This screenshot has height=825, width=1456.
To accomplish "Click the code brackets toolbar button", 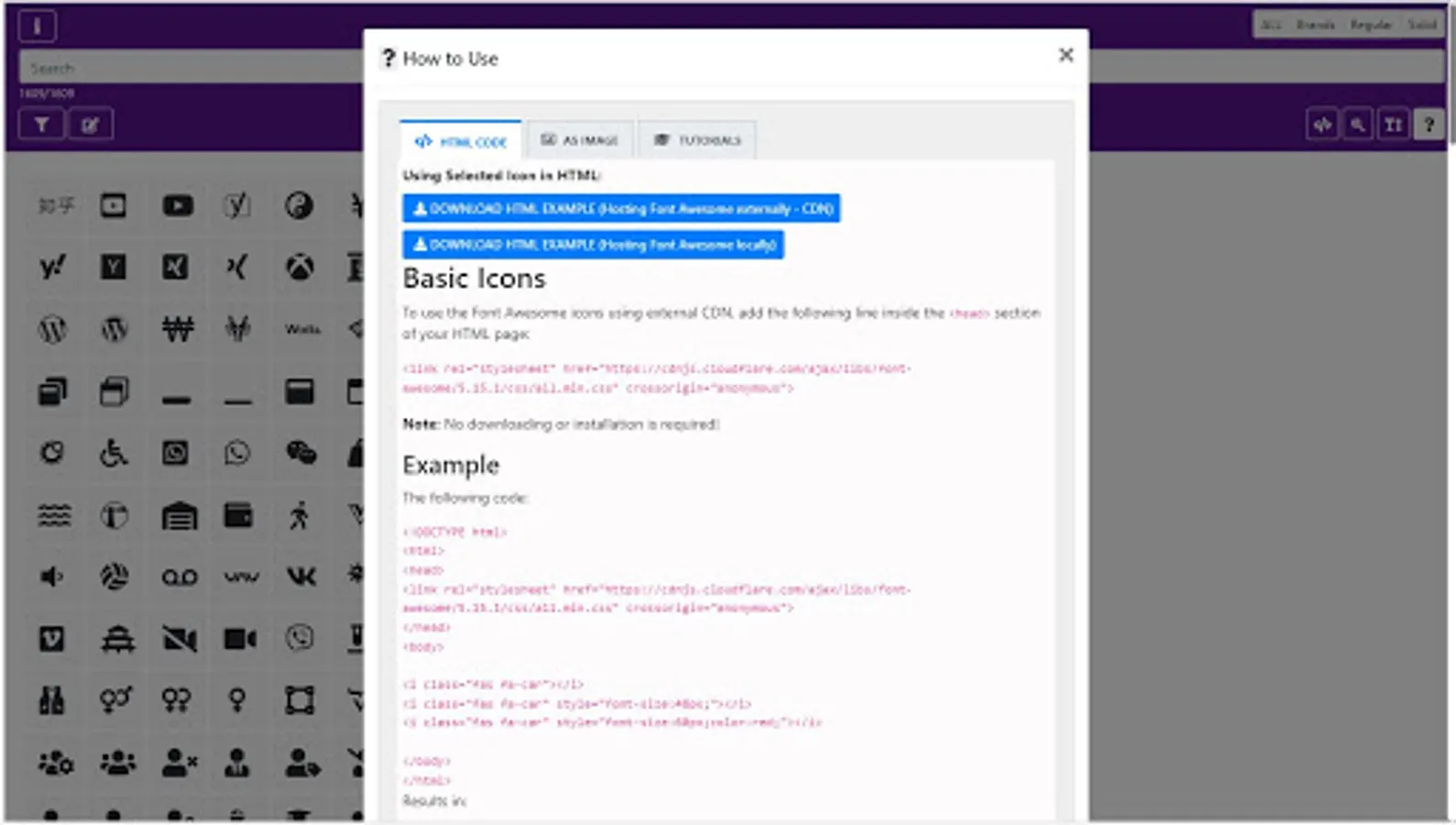I will point(1322,125).
